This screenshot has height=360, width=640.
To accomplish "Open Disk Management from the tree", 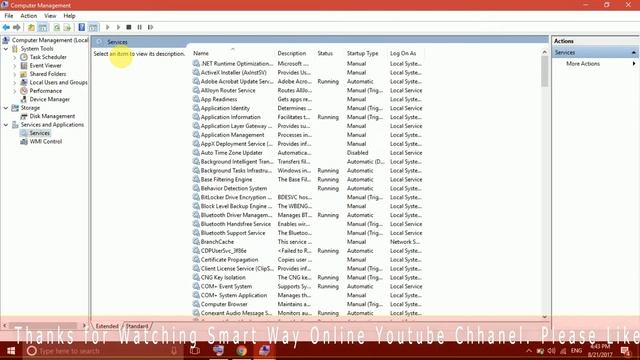I will 52,116.
